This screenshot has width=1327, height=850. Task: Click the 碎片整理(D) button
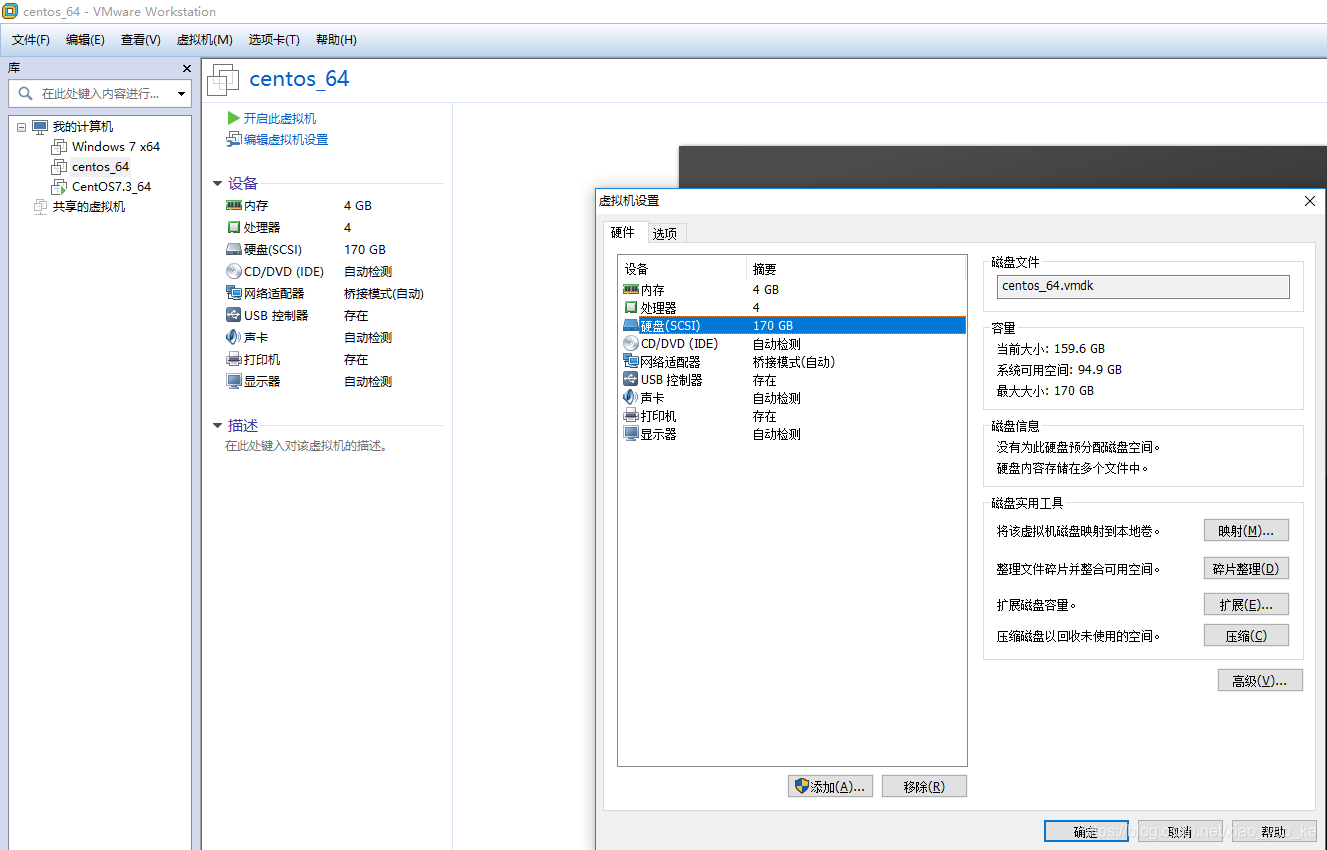[x=1245, y=569]
